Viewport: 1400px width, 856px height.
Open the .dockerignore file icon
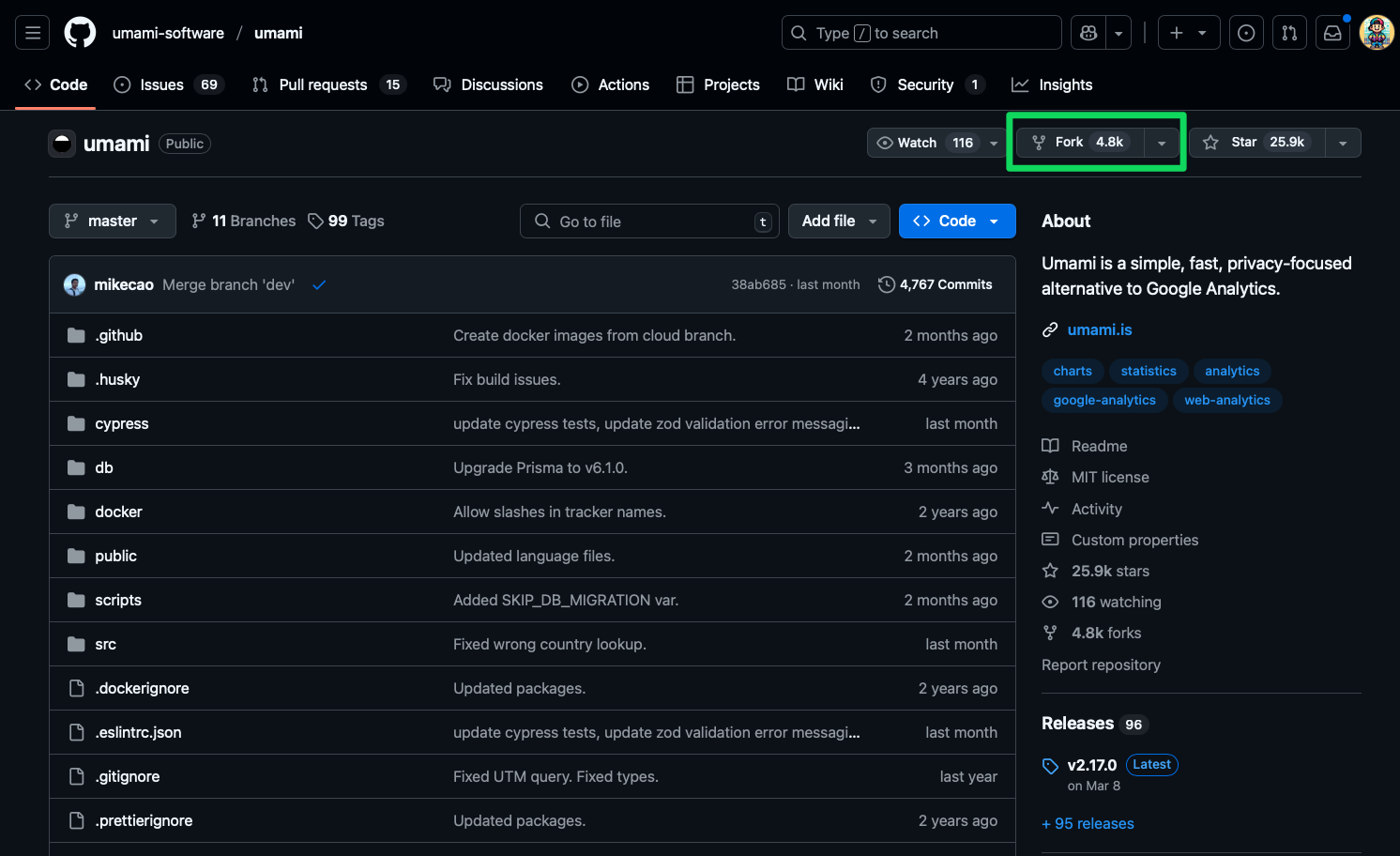77,688
